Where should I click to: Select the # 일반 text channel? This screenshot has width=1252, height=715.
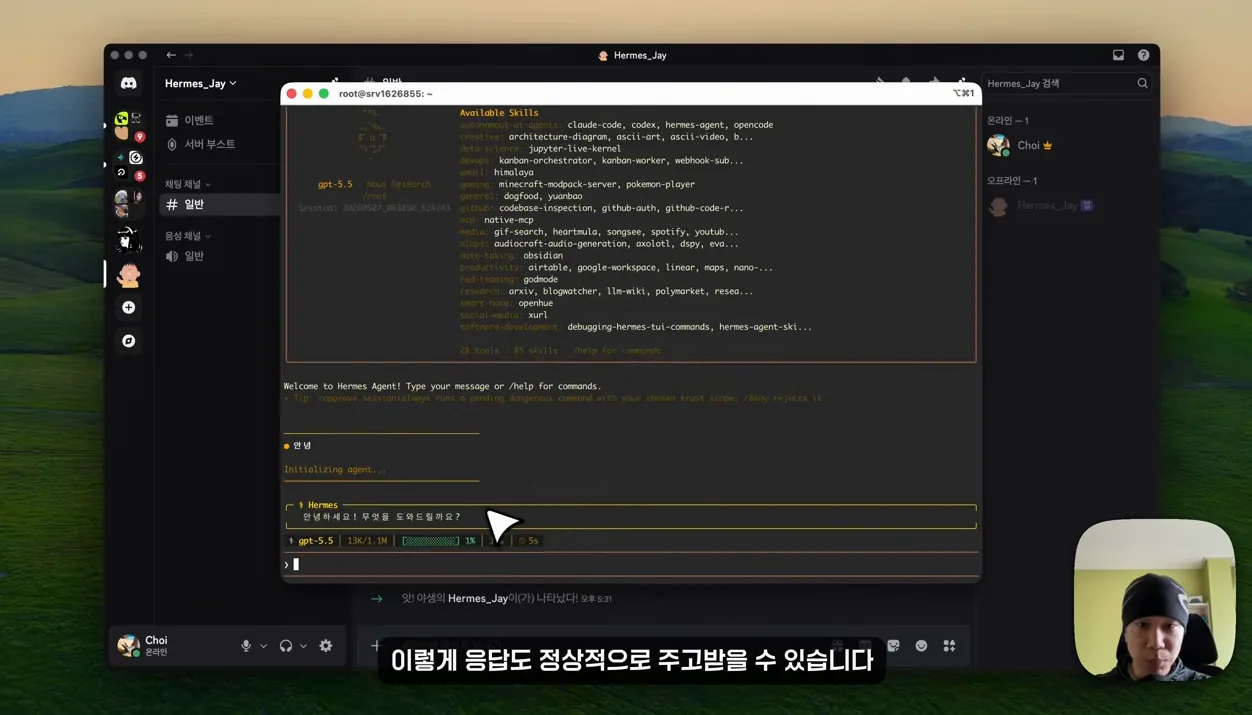[220, 204]
